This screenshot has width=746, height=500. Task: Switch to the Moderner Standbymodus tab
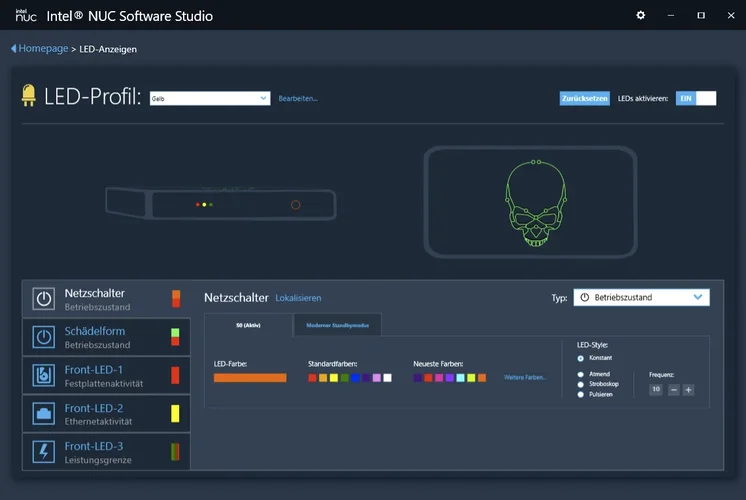[x=337, y=326]
